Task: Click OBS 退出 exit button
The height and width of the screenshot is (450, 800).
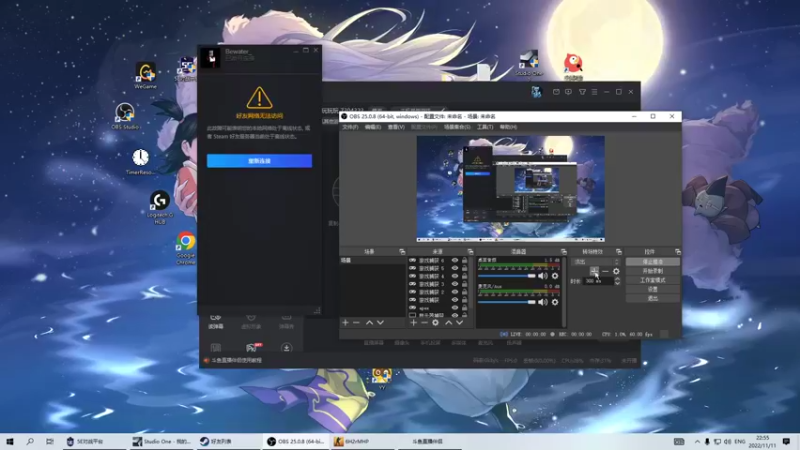Action: [x=653, y=298]
